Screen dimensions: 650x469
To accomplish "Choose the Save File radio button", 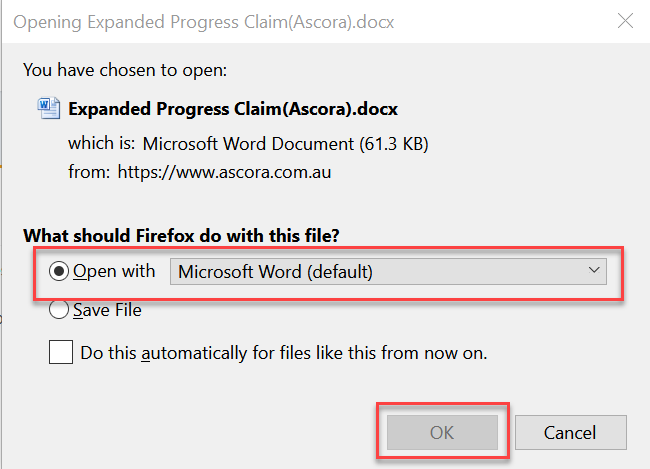I will tap(59, 310).
